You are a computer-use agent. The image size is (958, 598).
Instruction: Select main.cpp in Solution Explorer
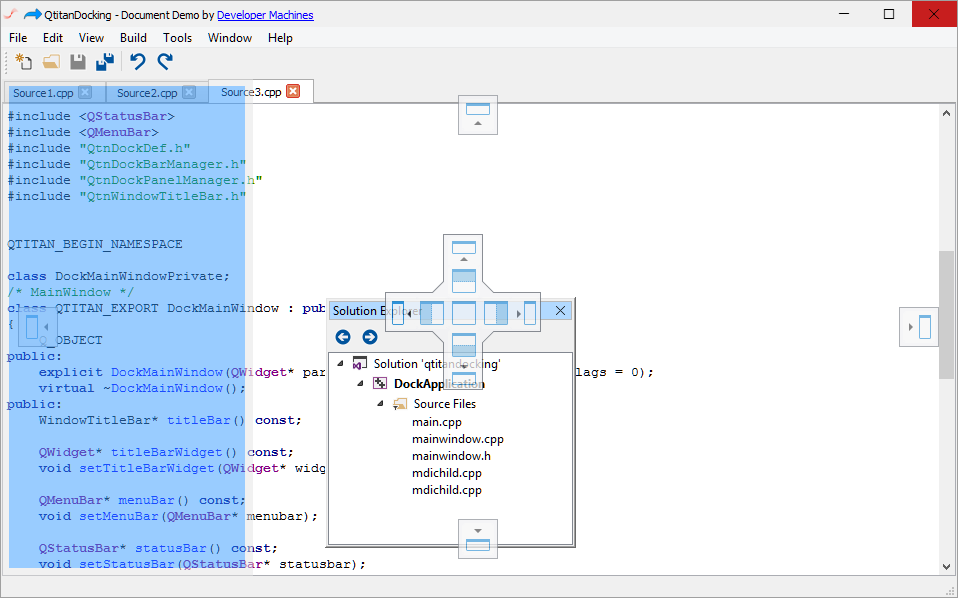(437, 422)
